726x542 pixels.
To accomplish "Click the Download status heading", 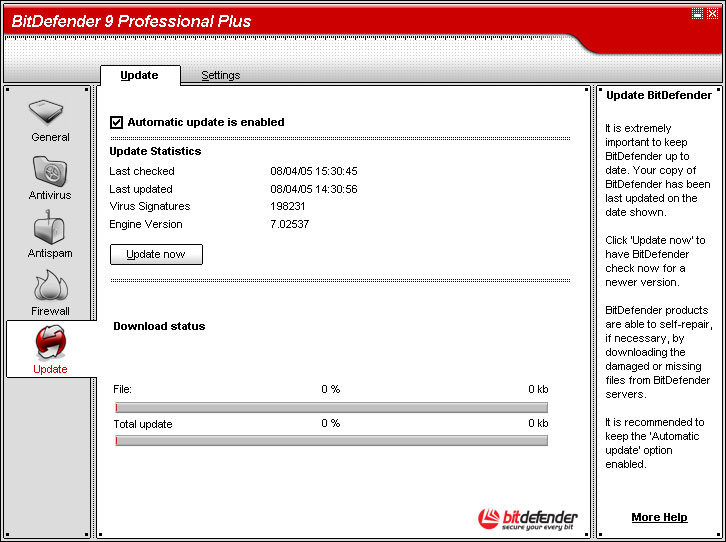I will tap(159, 326).
